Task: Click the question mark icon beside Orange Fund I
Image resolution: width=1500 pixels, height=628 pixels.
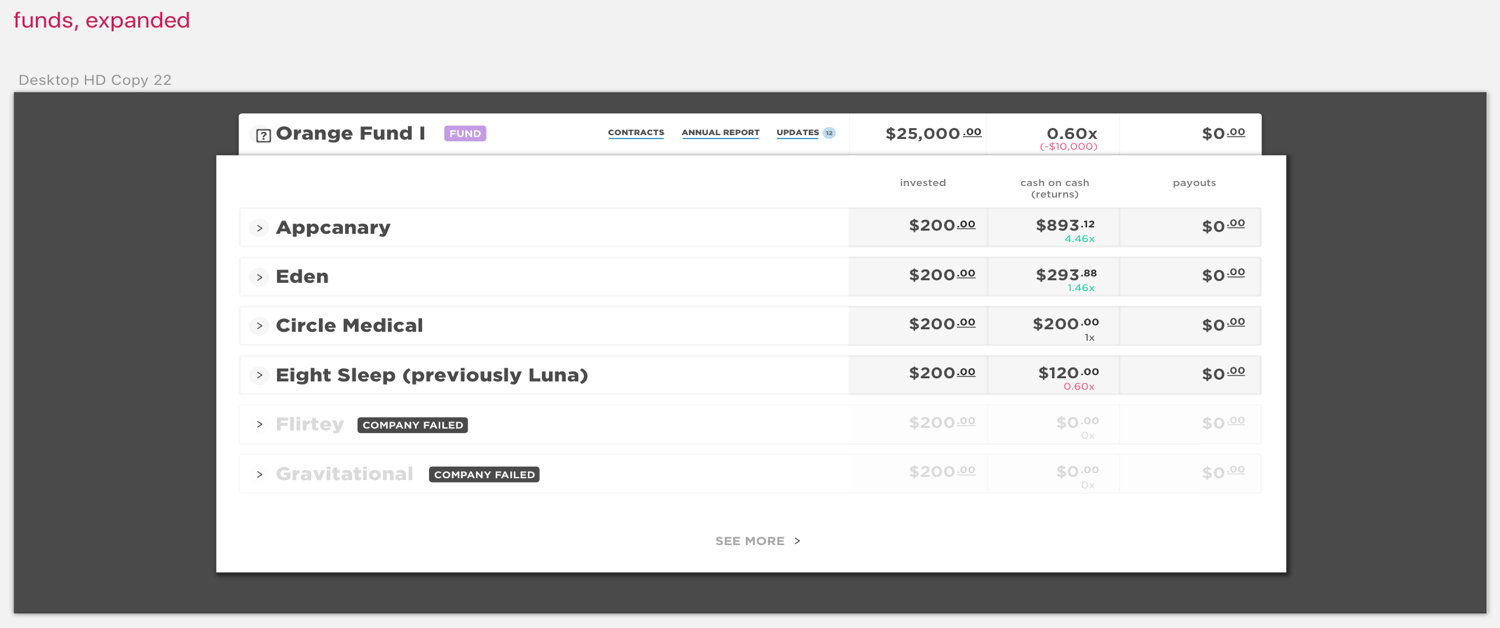Action: [x=263, y=135]
